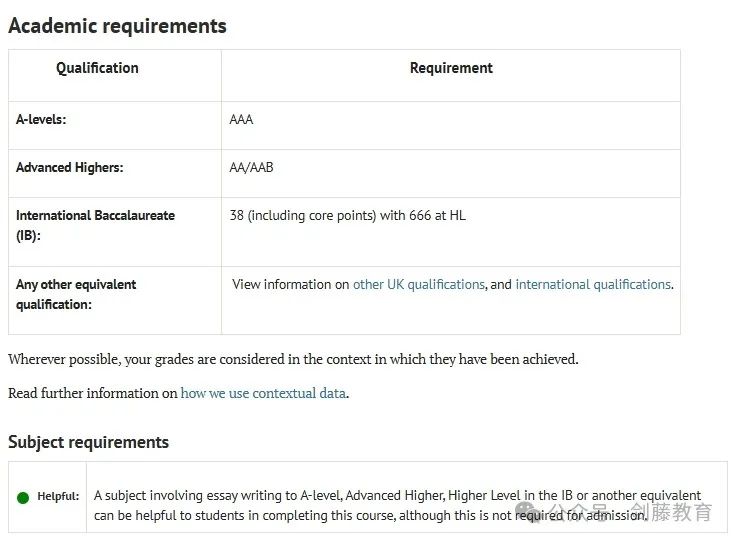Click the 'AAA' requirement cell
This screenshot has width=736, height=542.
click(x=241, y=119)
